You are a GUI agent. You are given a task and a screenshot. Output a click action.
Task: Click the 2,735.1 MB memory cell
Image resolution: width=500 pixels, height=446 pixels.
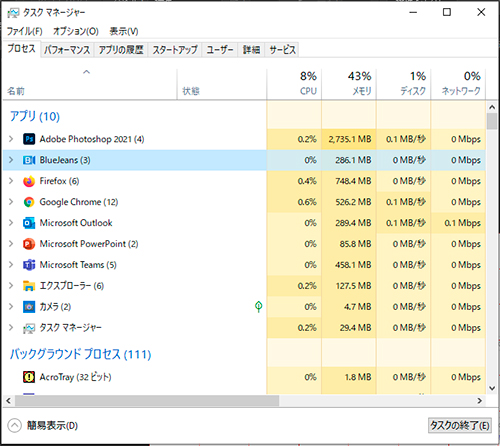pyautogui.click(x=350, y=139)
